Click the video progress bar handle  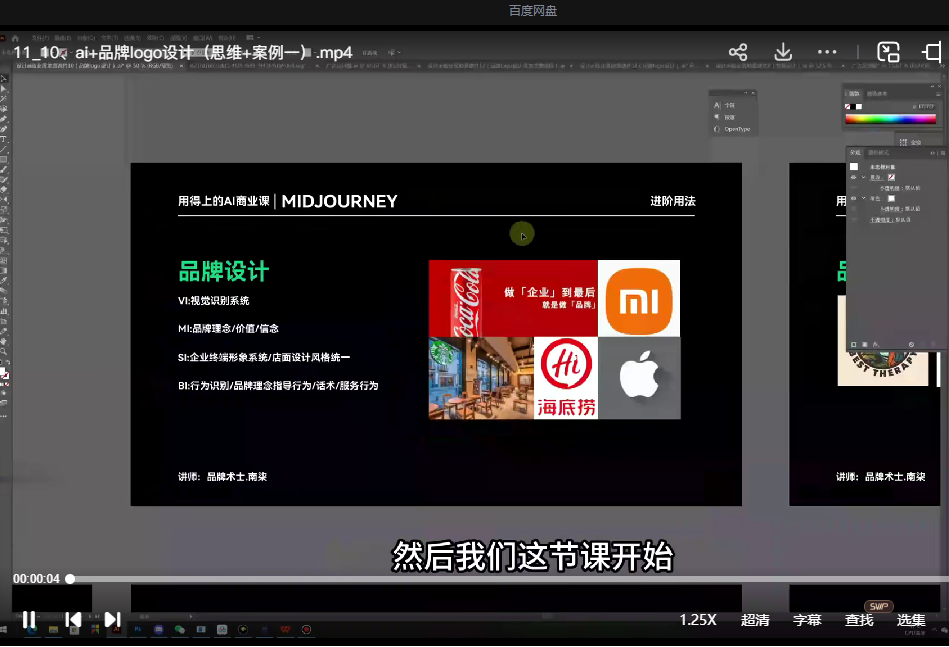70,579
